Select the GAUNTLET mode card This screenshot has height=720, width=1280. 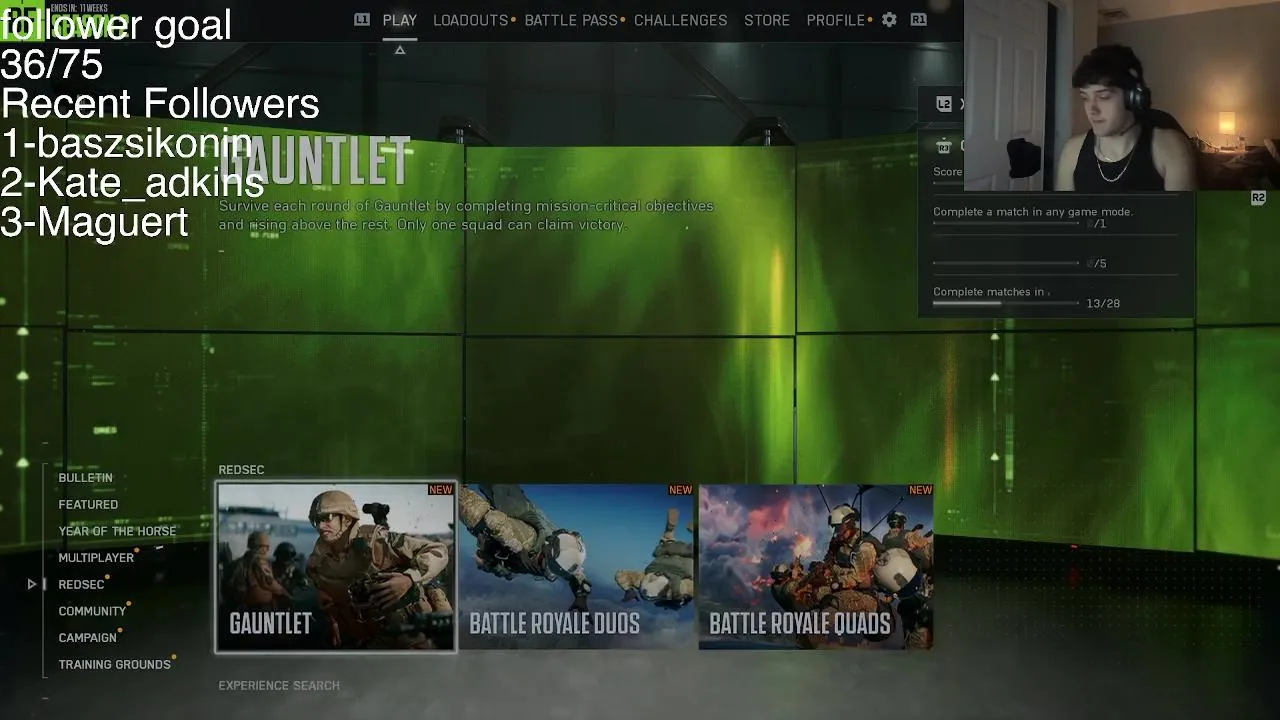[336, 567]
